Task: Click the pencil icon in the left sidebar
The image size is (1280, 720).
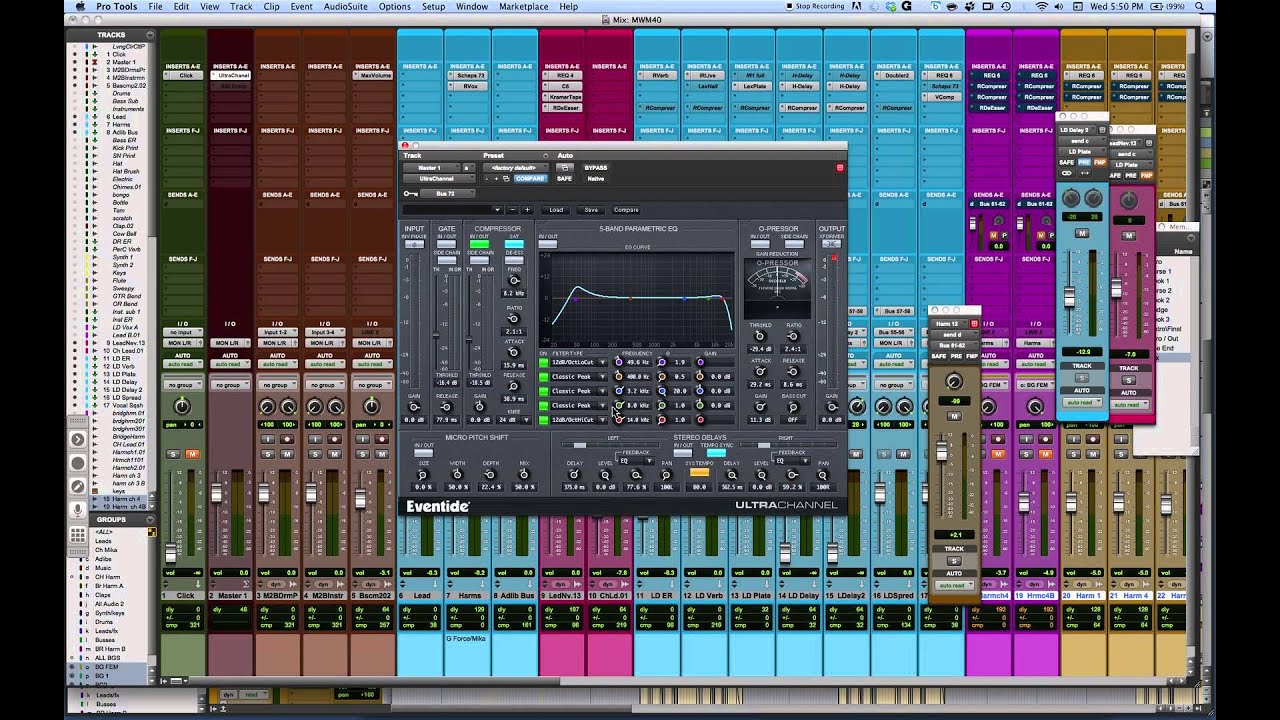Action: [x=78, y=487]
